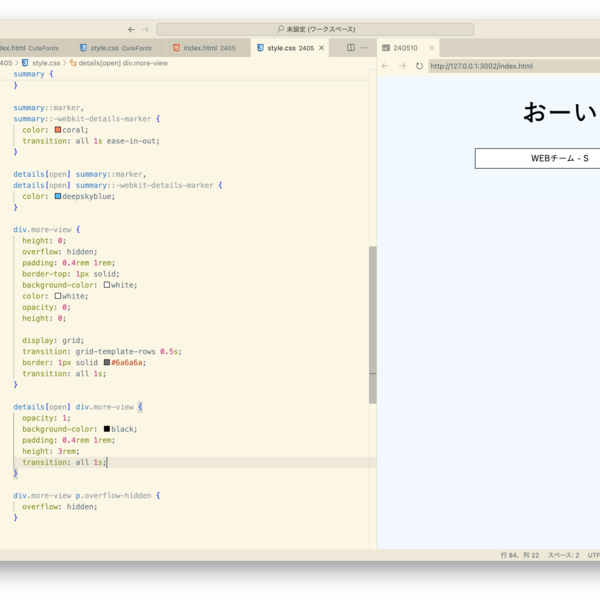Click the 'height: 3rem;' line
The width and height of the screenshot is (600, 600).
(x=51, y=452)
